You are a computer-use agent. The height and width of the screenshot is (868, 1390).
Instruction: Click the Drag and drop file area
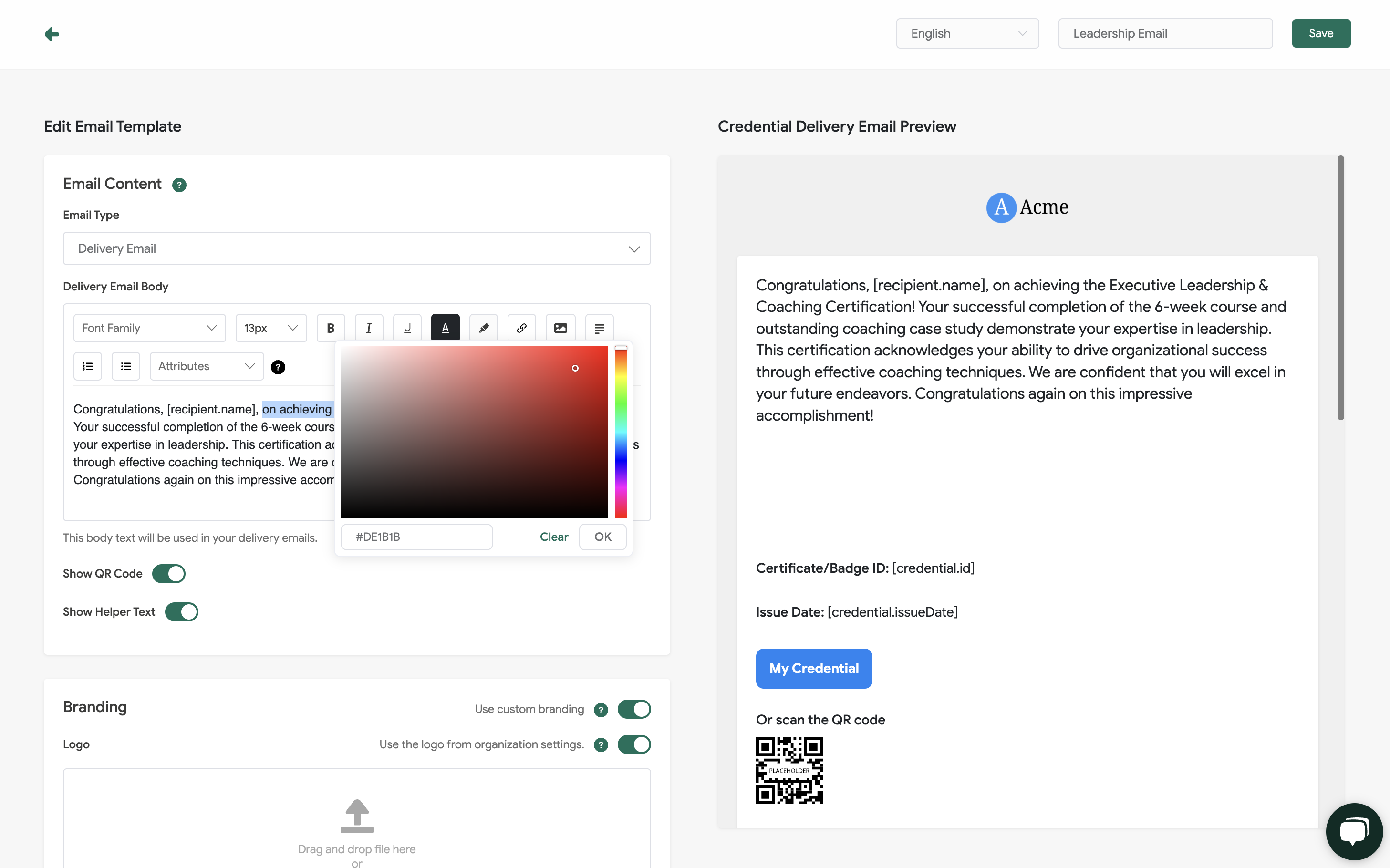tap(356, 818)
